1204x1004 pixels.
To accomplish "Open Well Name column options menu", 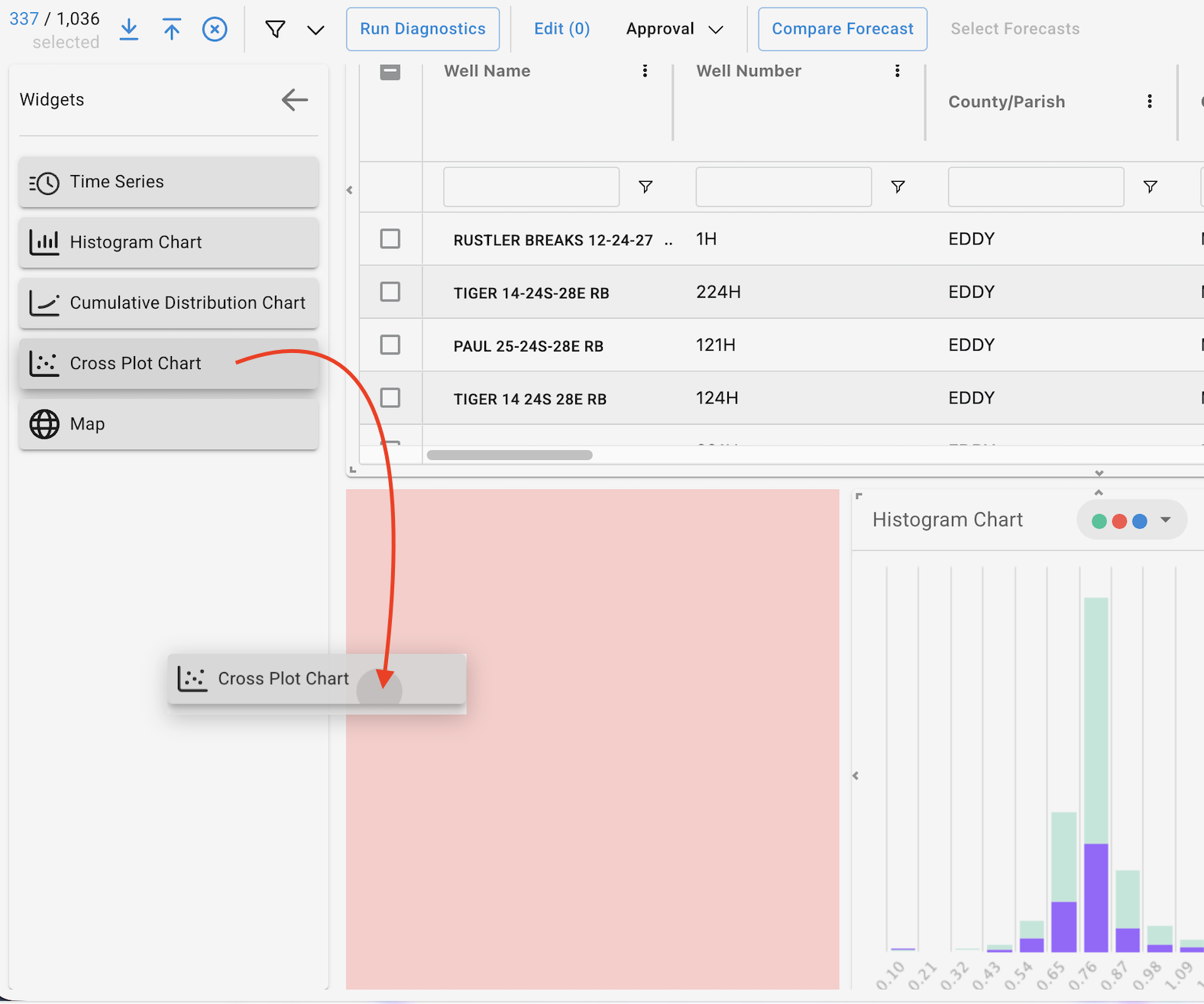I will tap(645, 71).
